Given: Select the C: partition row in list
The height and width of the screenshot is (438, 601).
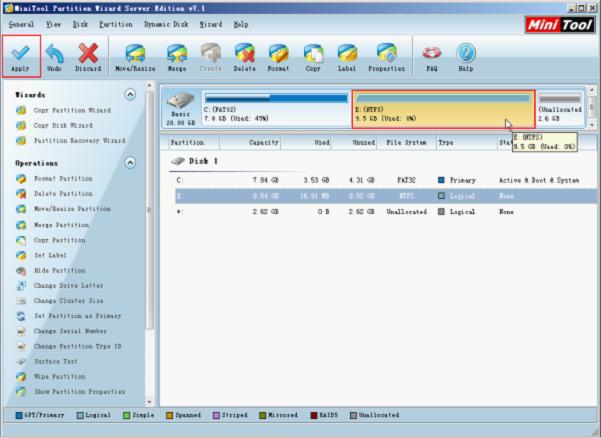Looking at the screenshot, I should pos(385,180).
